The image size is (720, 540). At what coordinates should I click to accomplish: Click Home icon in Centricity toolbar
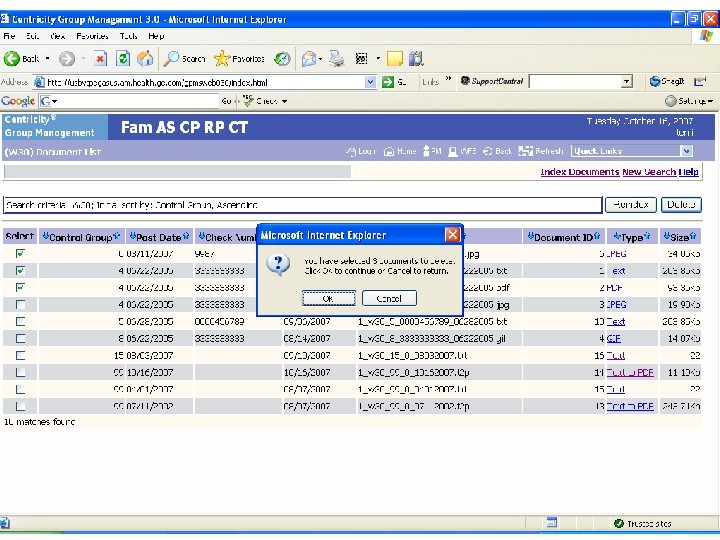389,151
